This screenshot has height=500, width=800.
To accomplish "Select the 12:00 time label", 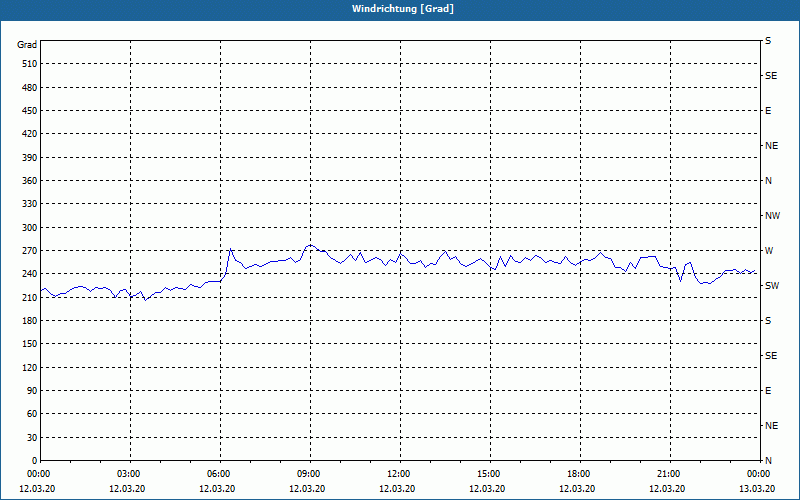I will [400, 474].
